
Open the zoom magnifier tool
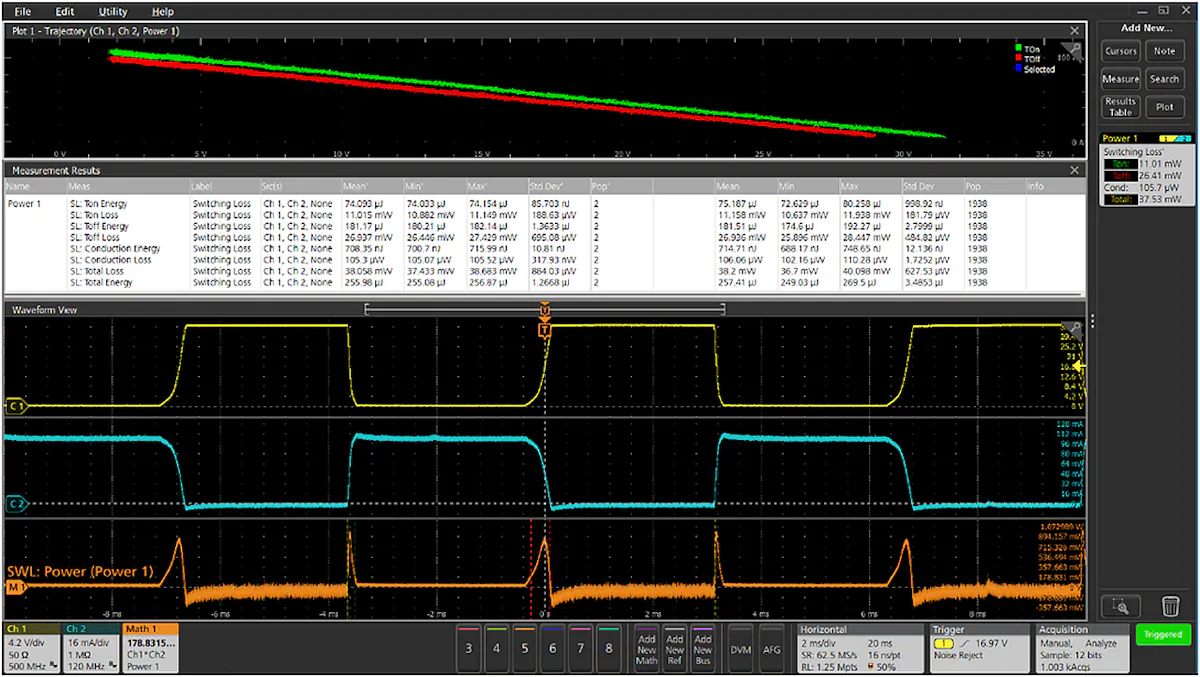[x=1121, y=605]
